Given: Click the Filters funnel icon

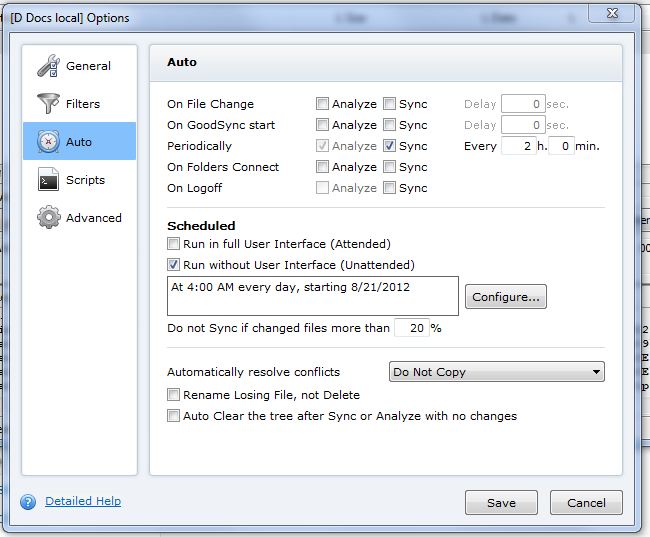Looking at the screenshot, I should point(48,104).
